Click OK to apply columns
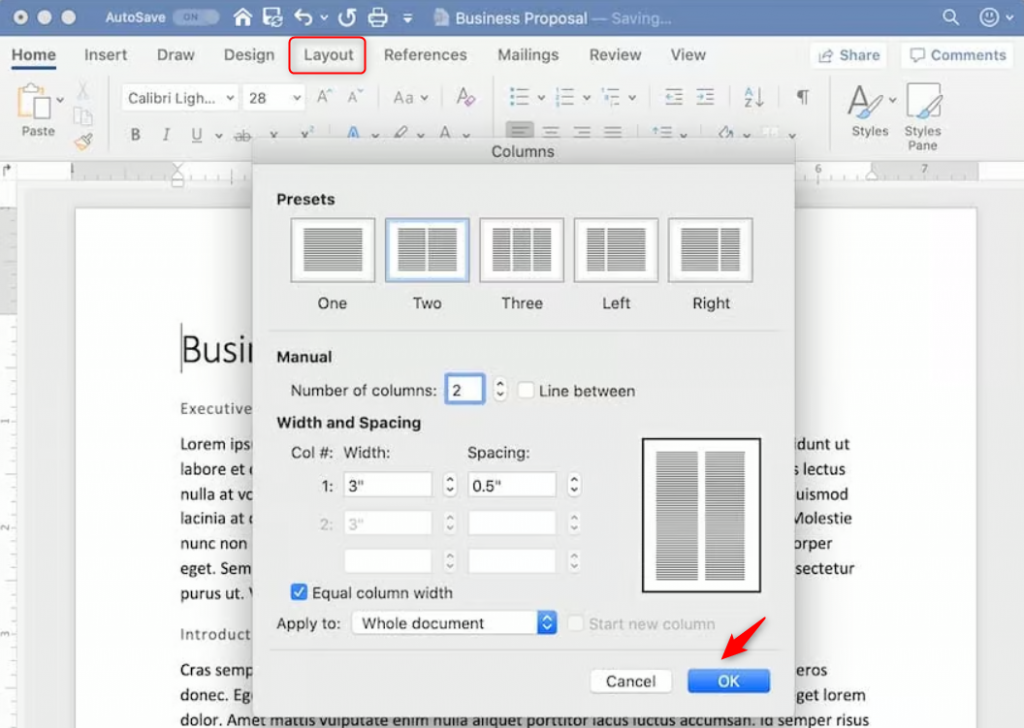Viewport: 1024px width, 728px height. tap(728, 681)
